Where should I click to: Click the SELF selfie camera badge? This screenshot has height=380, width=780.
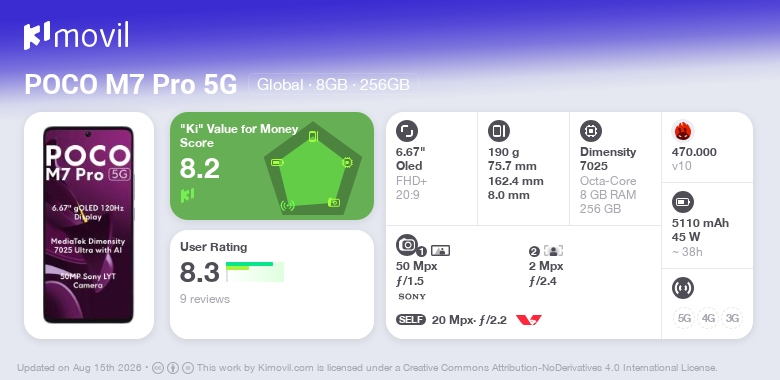(x=411, y=320)
